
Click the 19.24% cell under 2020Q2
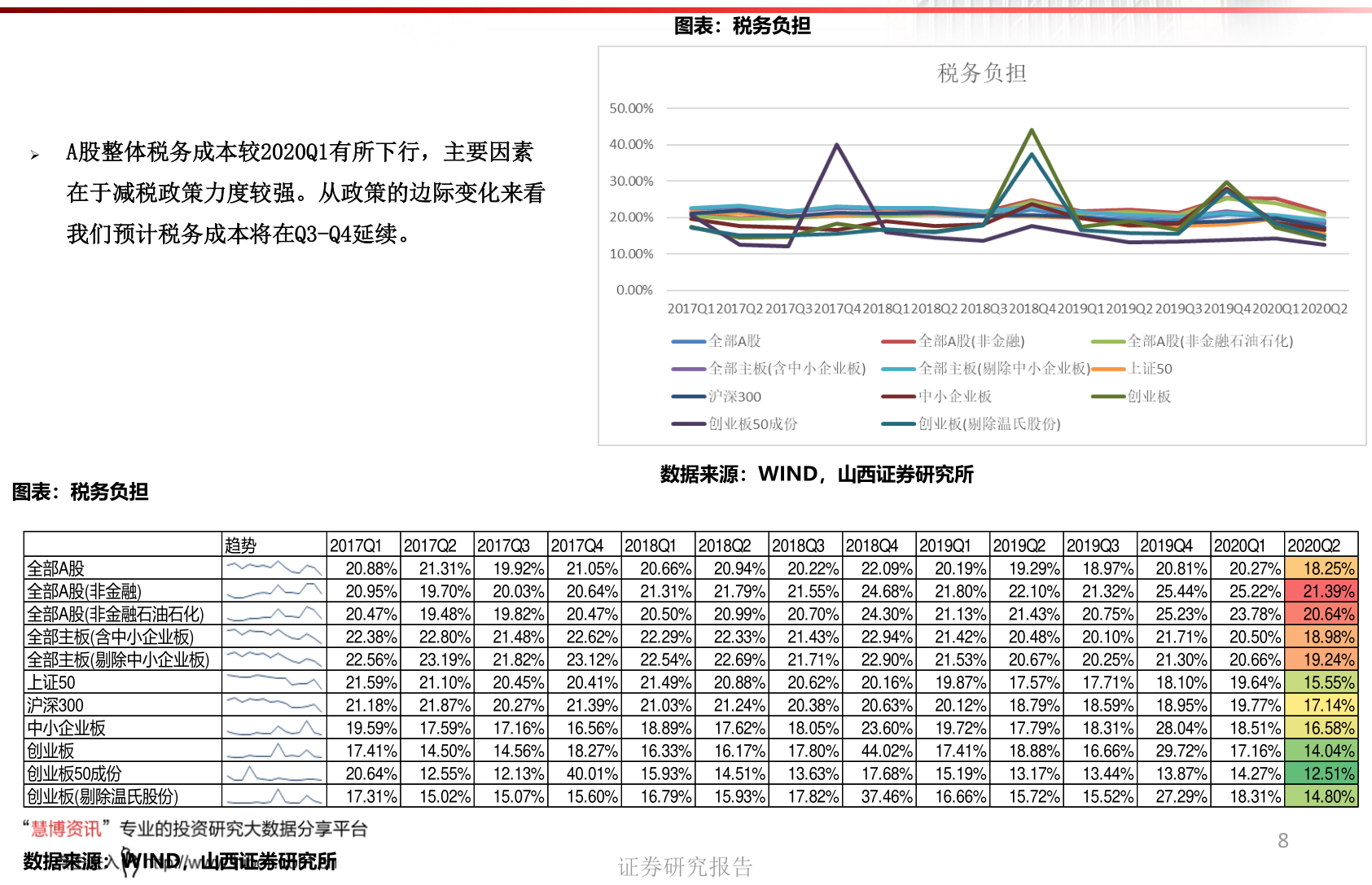[1322, 659]
